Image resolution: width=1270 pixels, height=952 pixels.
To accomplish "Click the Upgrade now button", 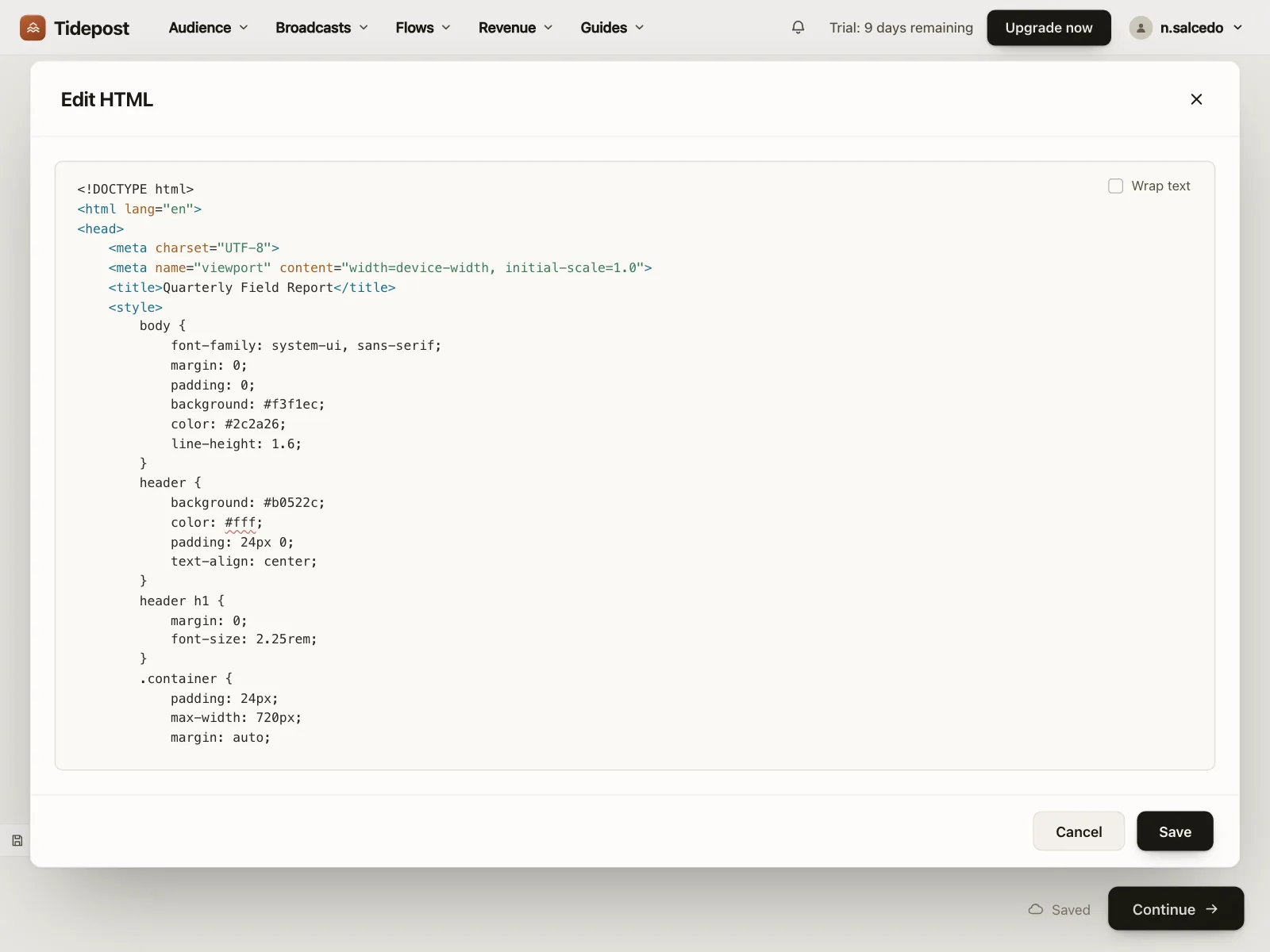I will [x=1049, y=28].
